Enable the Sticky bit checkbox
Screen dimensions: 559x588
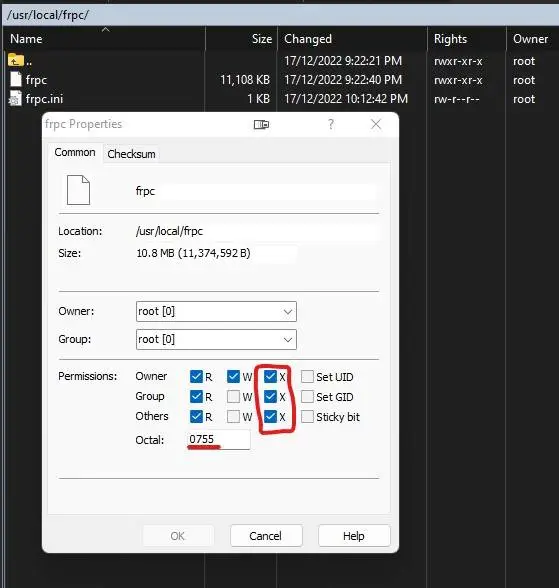tap(307, 416)
